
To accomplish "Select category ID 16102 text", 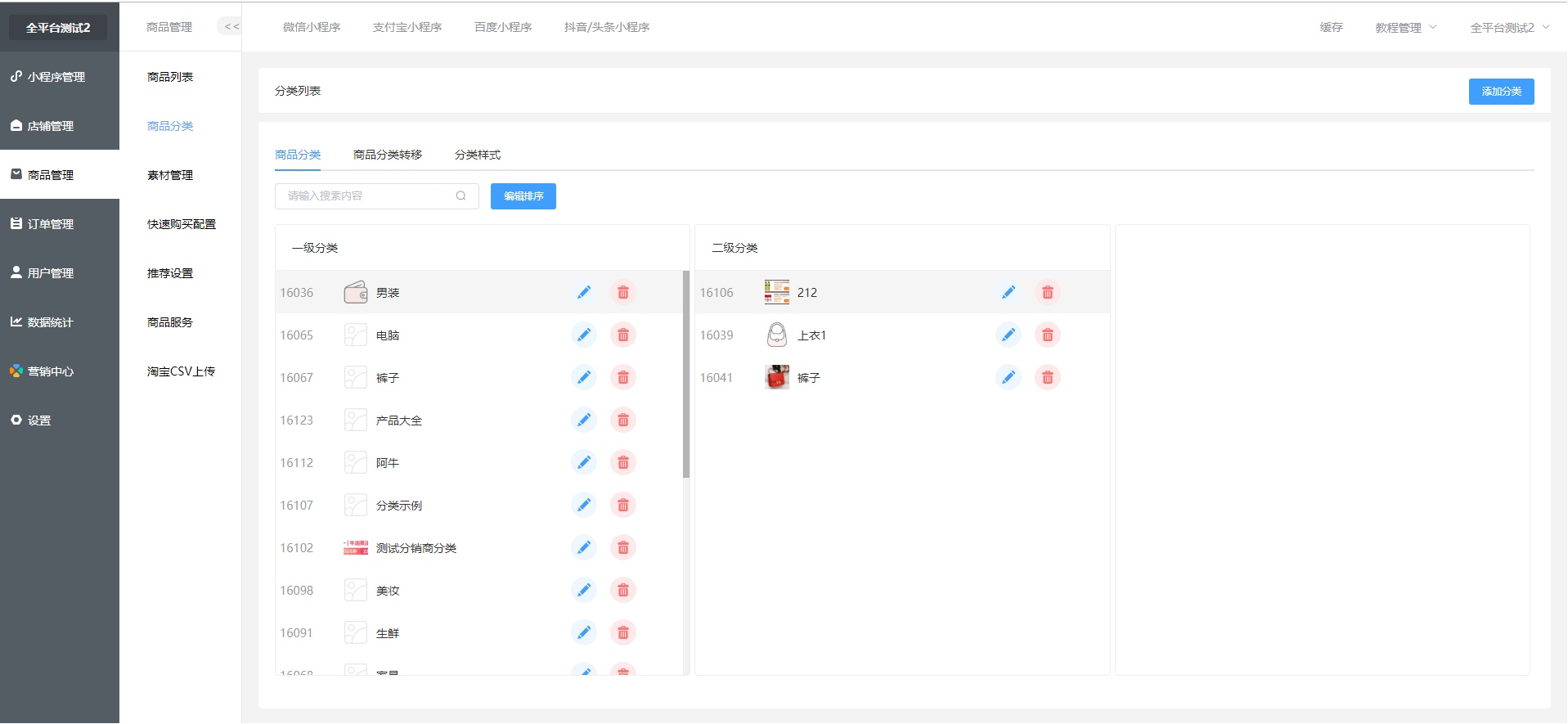I will click(x=297, y=547).
